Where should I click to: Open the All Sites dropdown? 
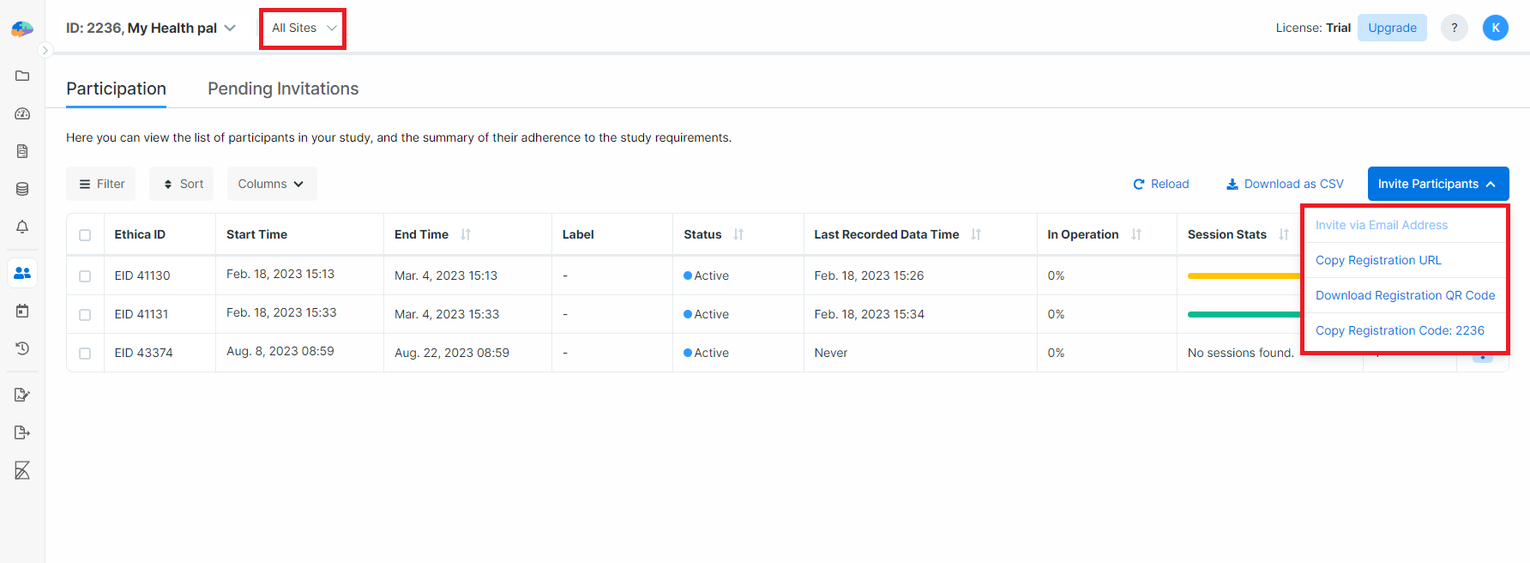pyautogui.click(x=304, y=28)
